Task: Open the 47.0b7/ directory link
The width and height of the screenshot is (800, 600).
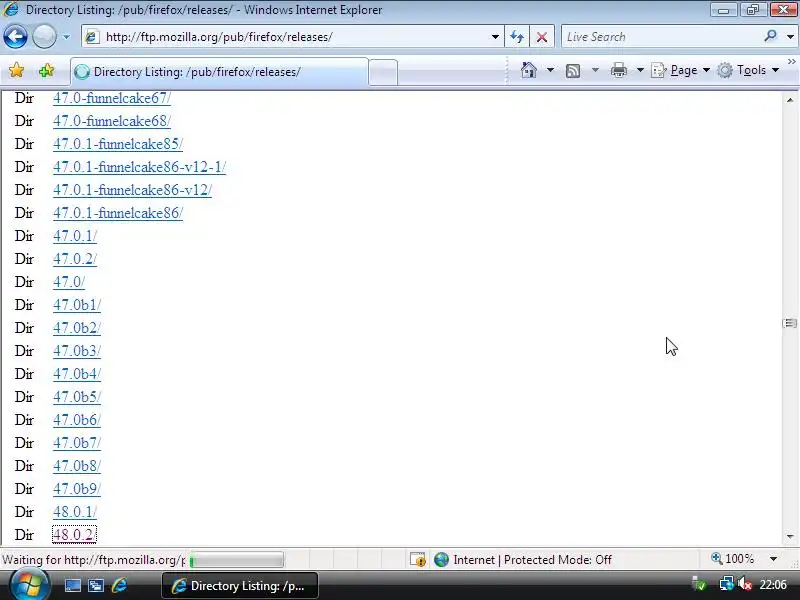Action: click(x=77, y=442)
